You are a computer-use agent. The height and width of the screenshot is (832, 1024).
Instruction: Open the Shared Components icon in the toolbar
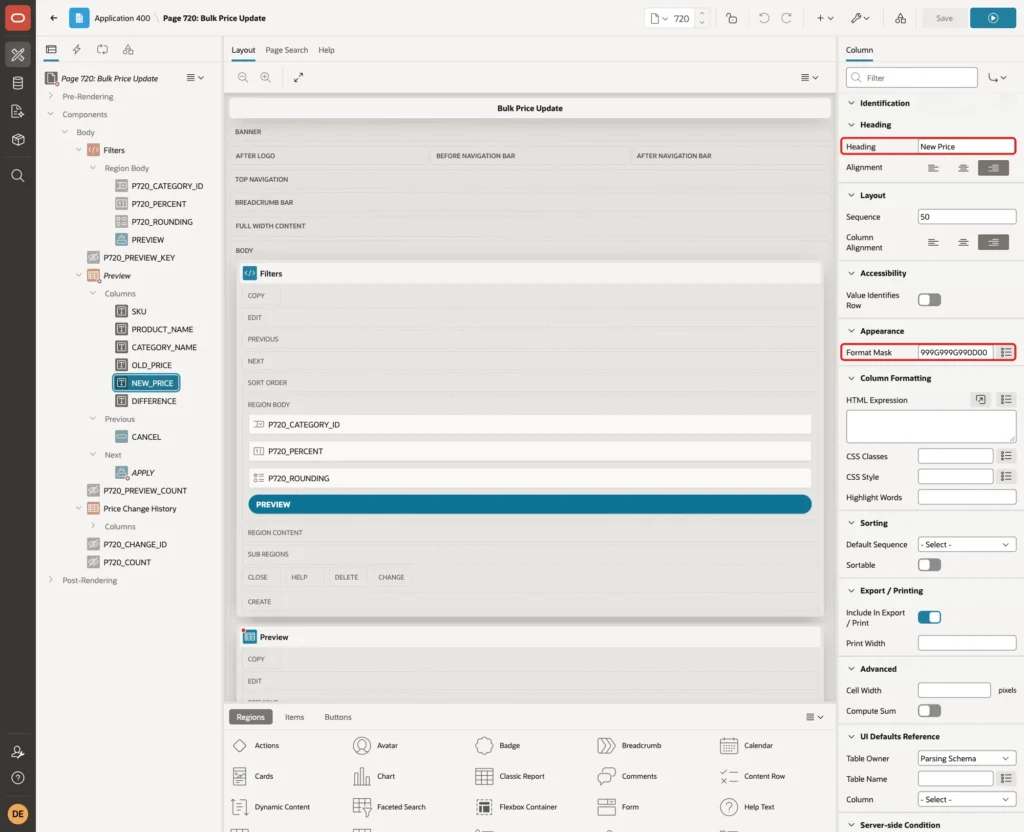pos(901,18)
